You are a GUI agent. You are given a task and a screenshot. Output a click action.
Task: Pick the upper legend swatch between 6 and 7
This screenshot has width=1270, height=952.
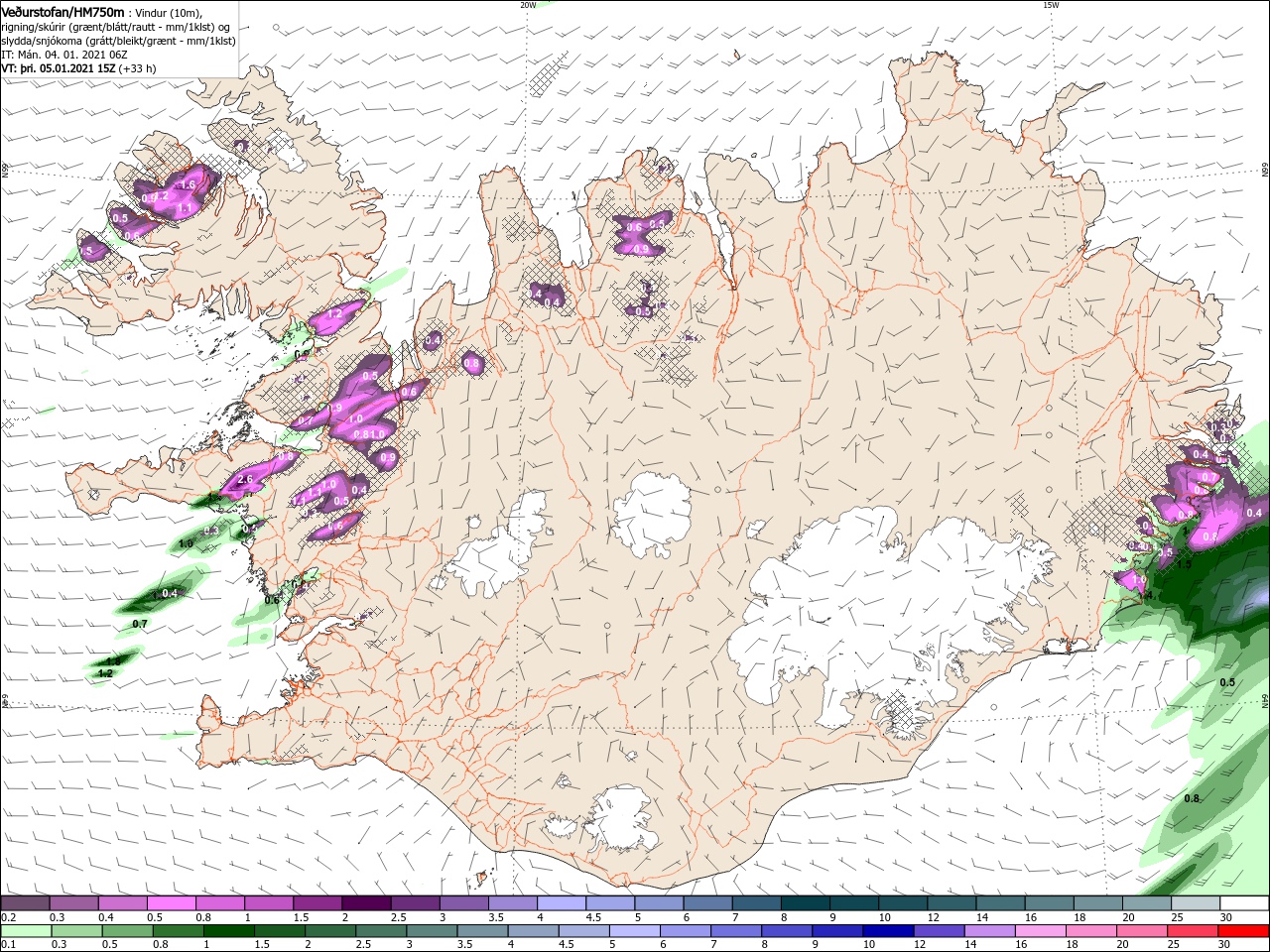[708, 903]
